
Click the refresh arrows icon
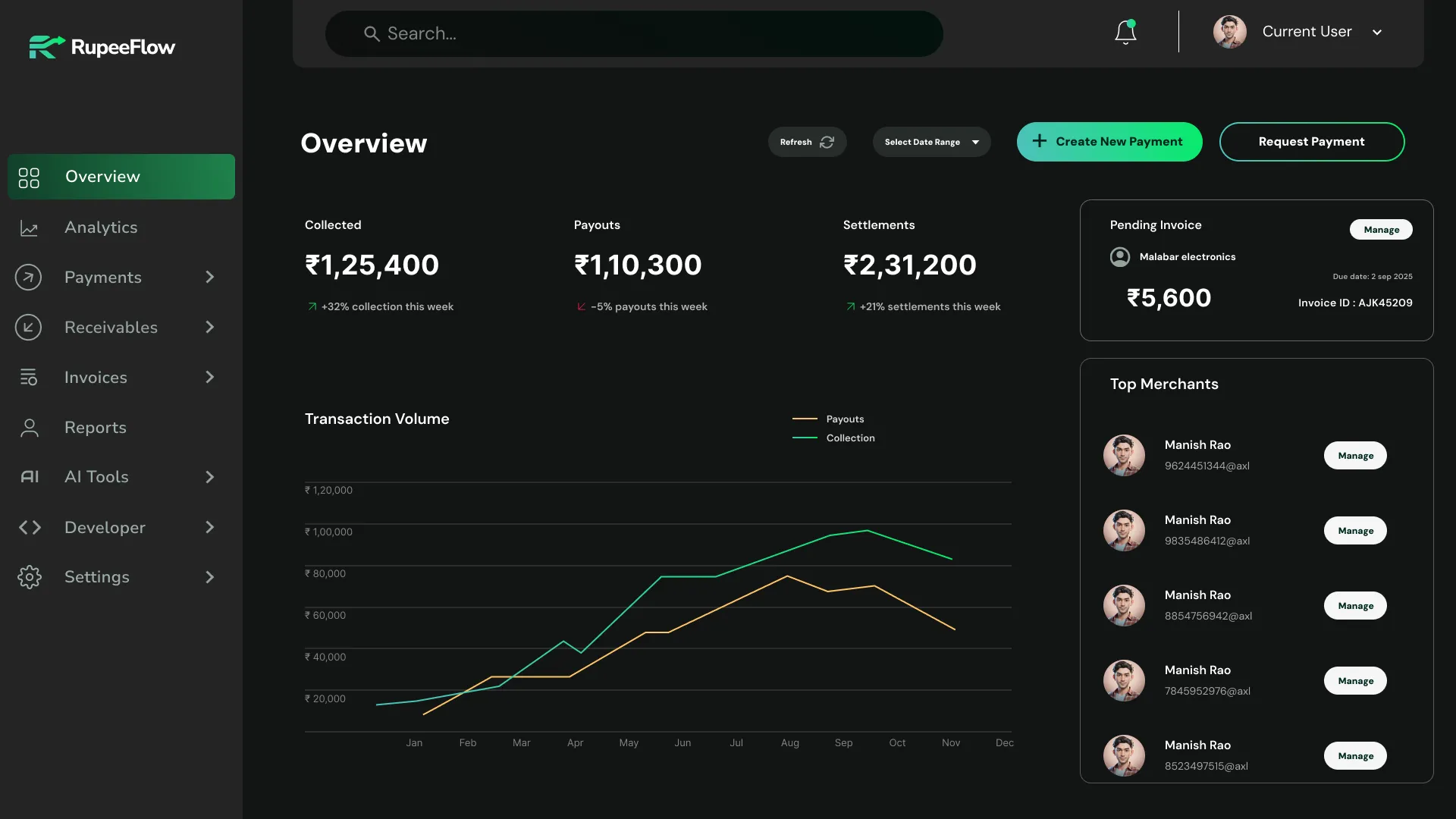click(x=827, y=142)
